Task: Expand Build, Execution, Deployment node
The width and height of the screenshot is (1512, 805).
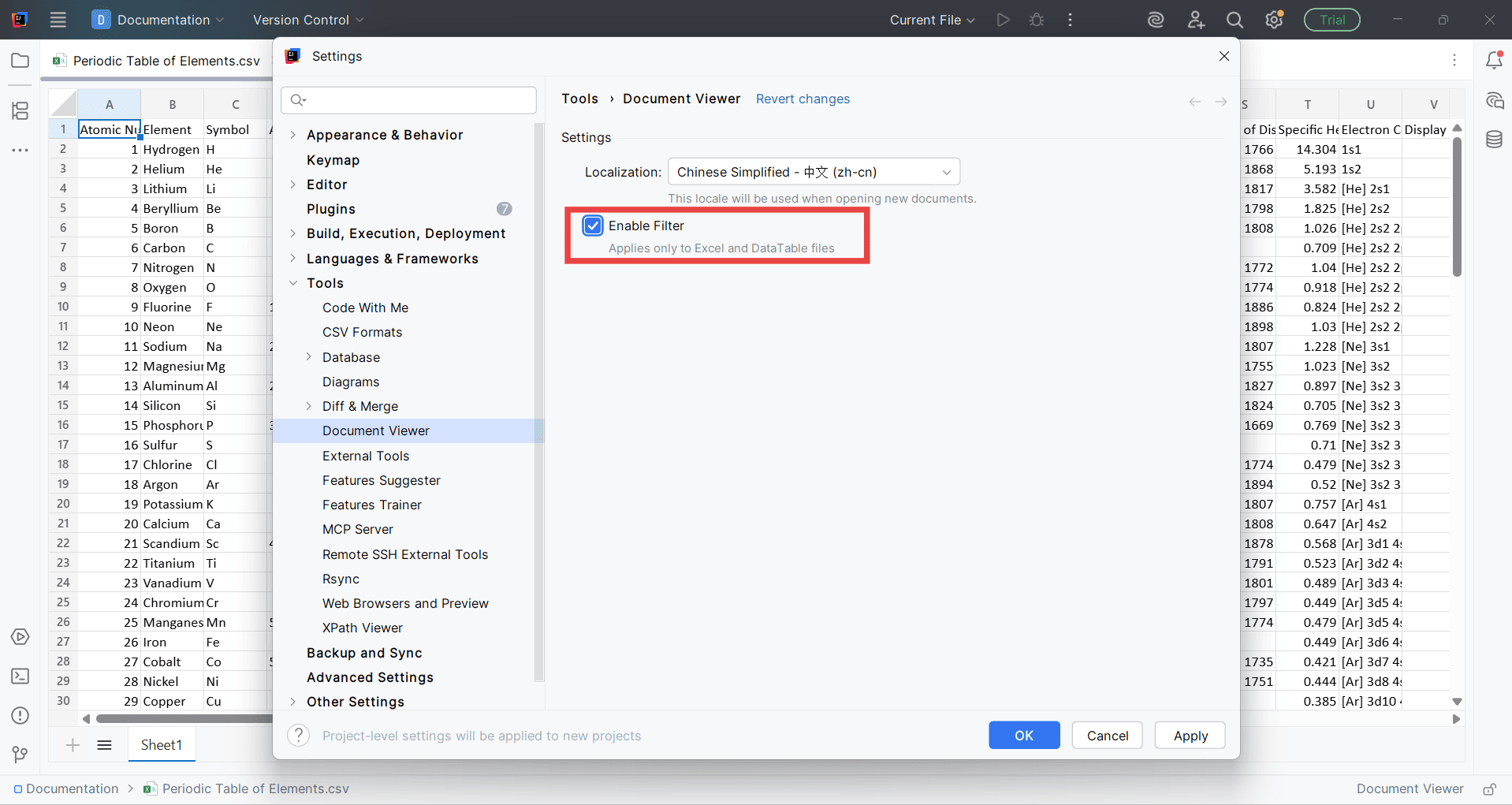Action: point(293,233)
